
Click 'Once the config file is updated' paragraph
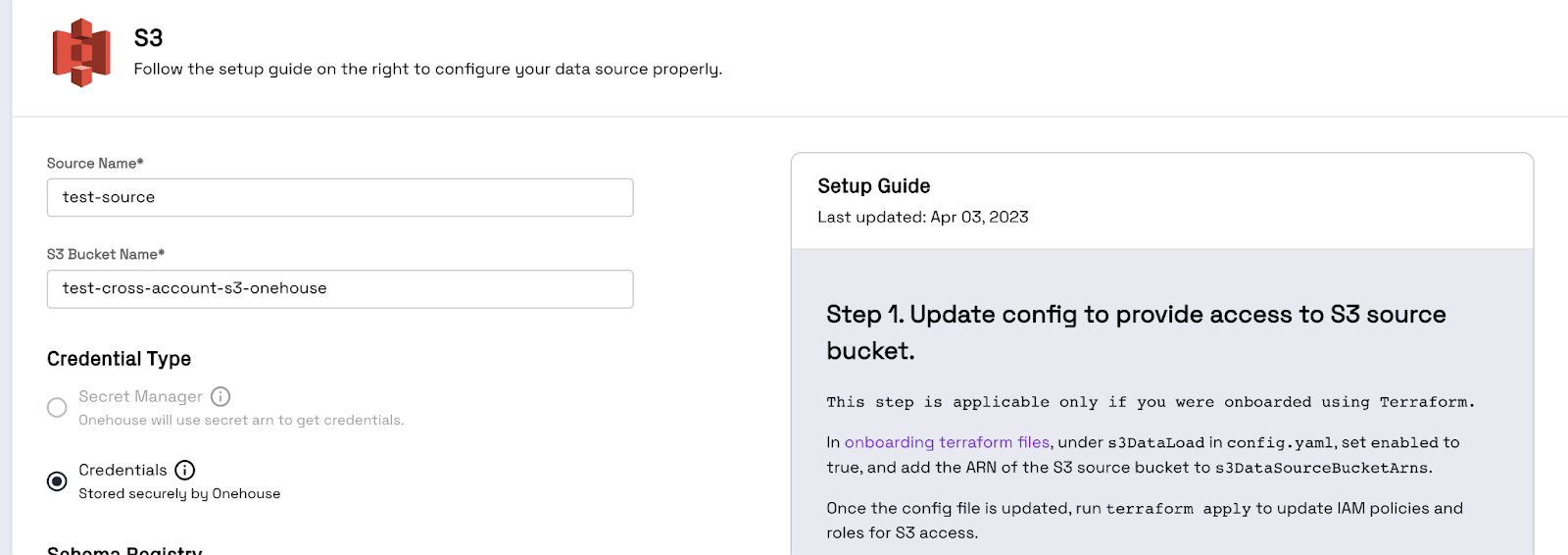coord(1145,520)
